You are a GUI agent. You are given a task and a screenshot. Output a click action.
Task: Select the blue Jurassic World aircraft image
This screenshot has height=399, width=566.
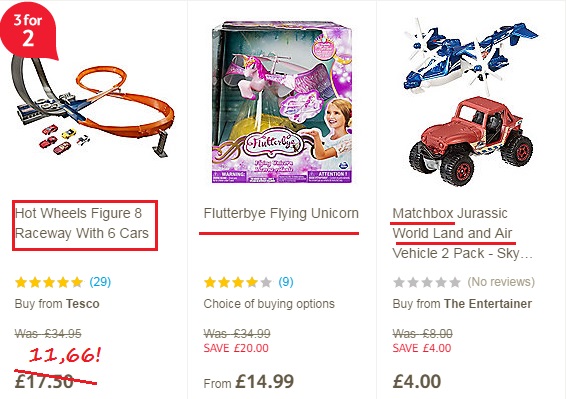click(470, 56)
